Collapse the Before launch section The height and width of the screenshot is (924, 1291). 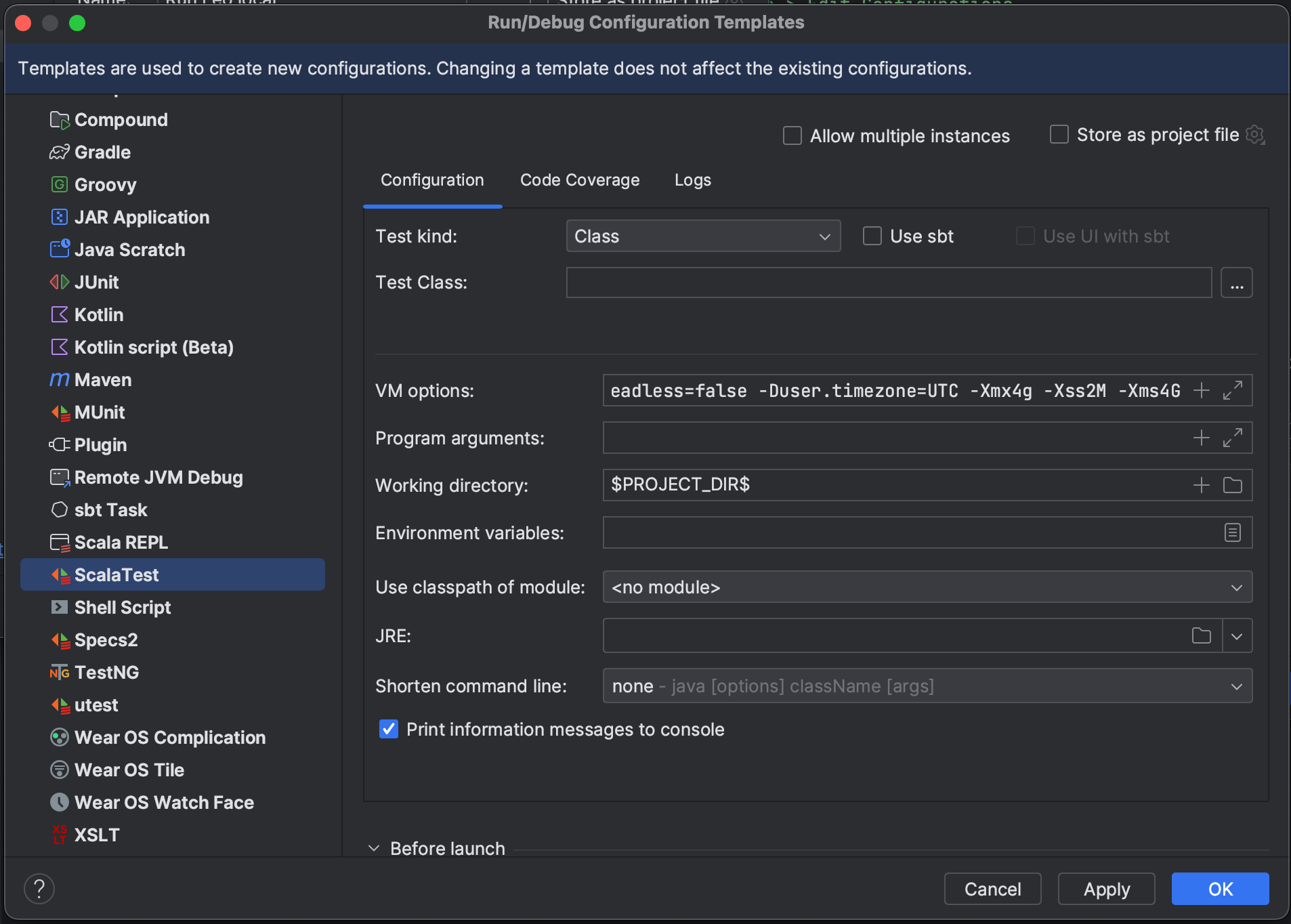[x=374, y=848]
